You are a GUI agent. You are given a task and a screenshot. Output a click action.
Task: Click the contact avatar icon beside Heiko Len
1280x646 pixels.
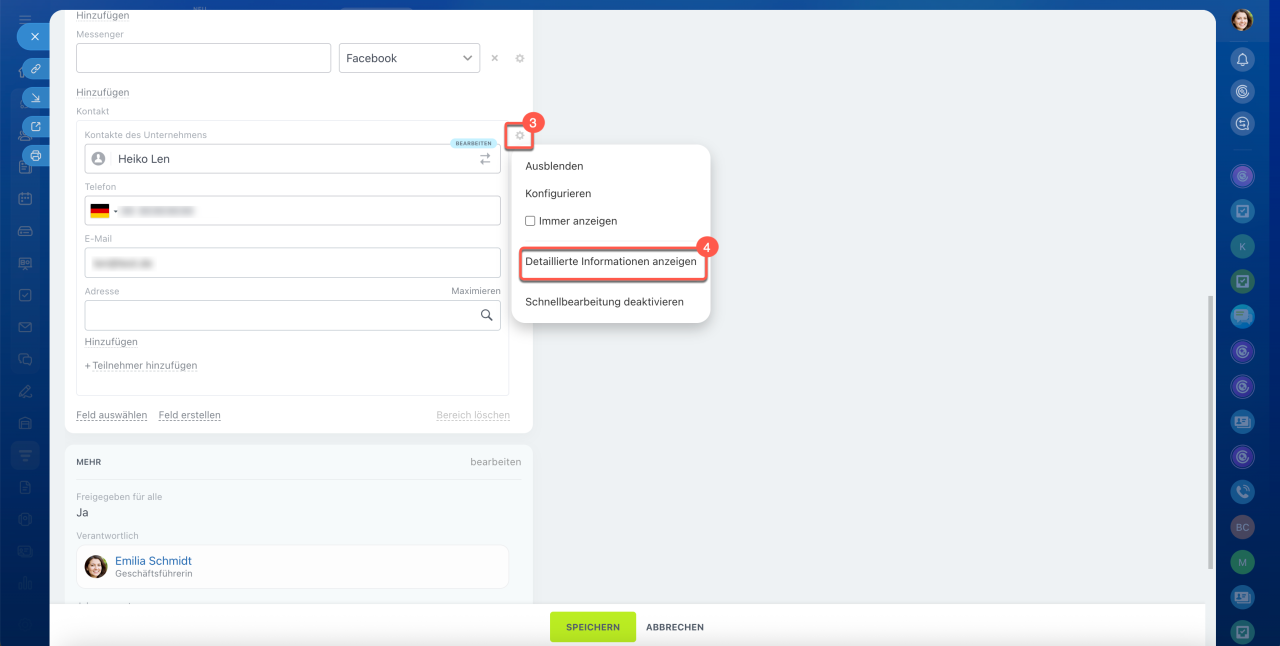[x=98, y=158]
